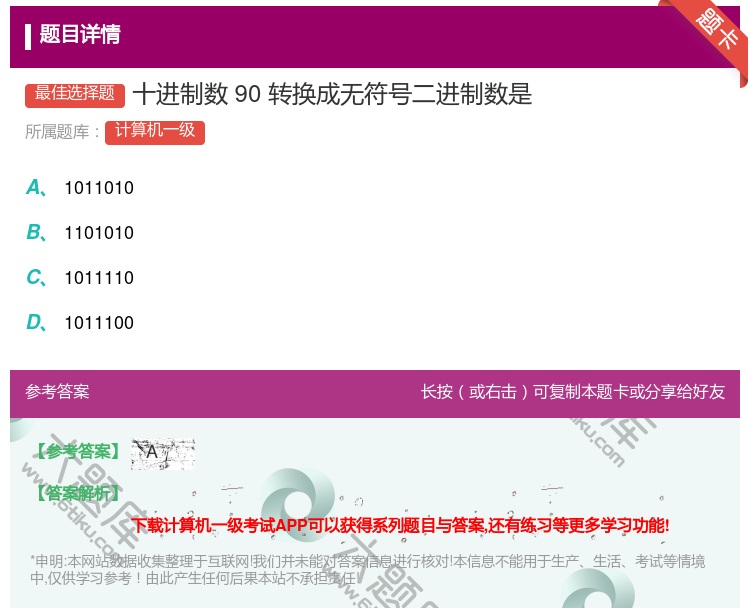This screenshot has height=608, width=750.
Task: Click the 申明 disclaimer paragraph
Action: (367, 570)
